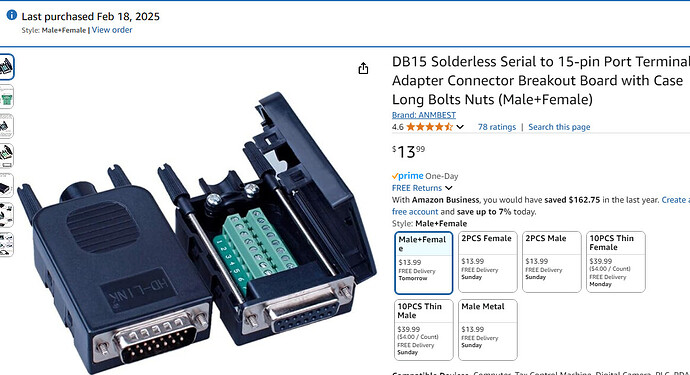
Task: Choose the 10PCS Thin Female style option
Action: pos(616,261)
